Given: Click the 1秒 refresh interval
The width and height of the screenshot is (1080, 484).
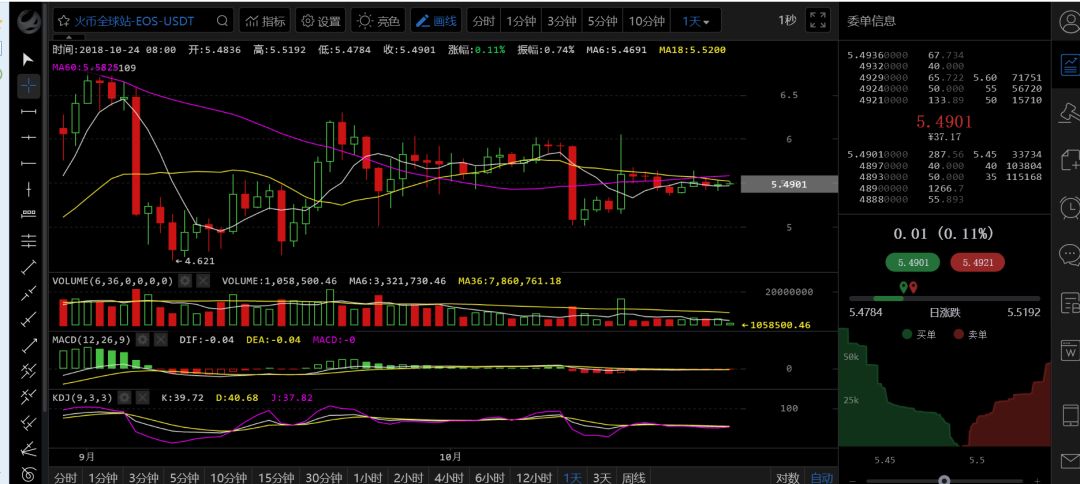Looking at the screenshot, I should click(x=787, y=20).
